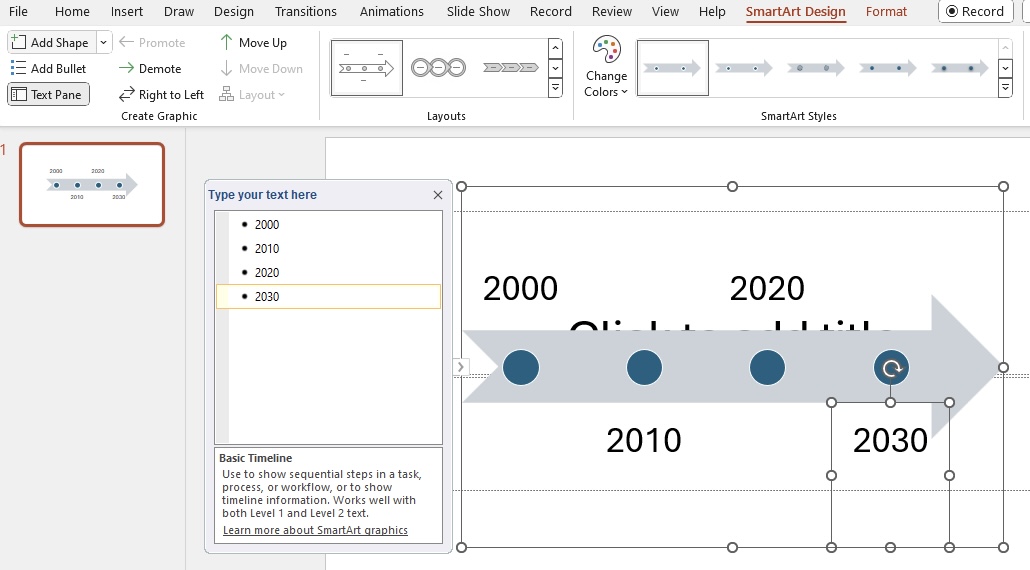The width and height of the screenshot is (1030, 570).
Task: Open the Record ribbon tab
Action: point(550,12)
